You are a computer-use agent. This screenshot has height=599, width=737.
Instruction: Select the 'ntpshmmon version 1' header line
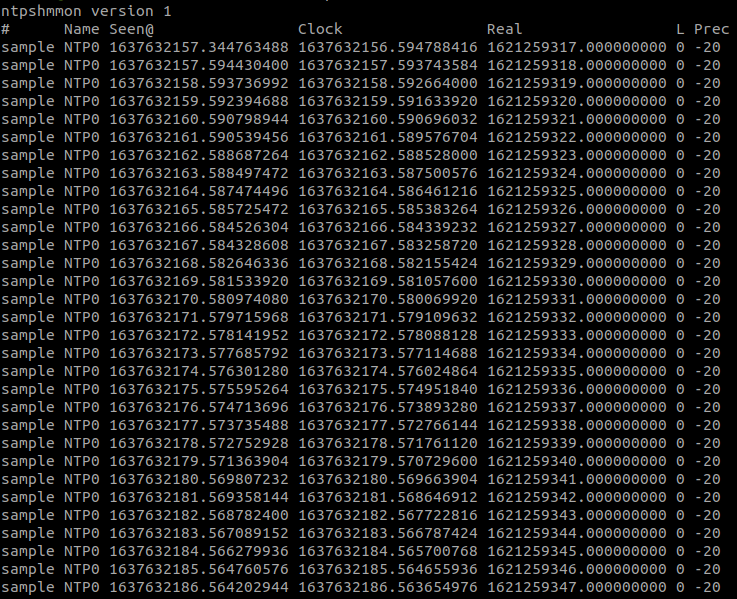[86, 11]
